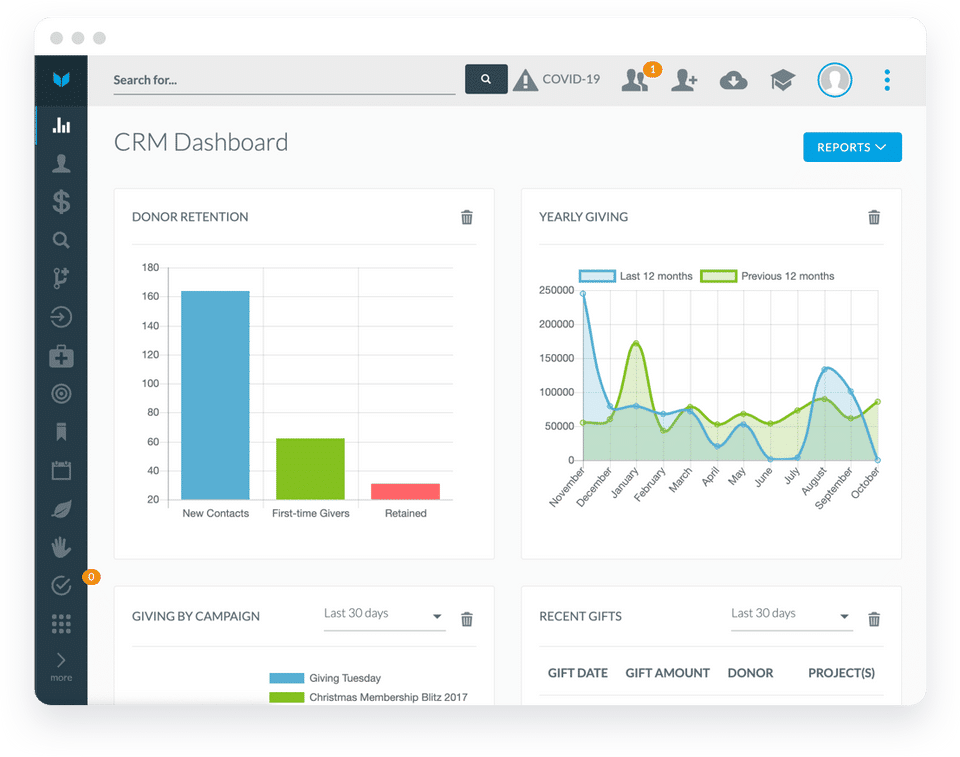Click the circled arrow import icon
Image resolution: width=960 pixels, height=757 pixels.
(61, 317)
